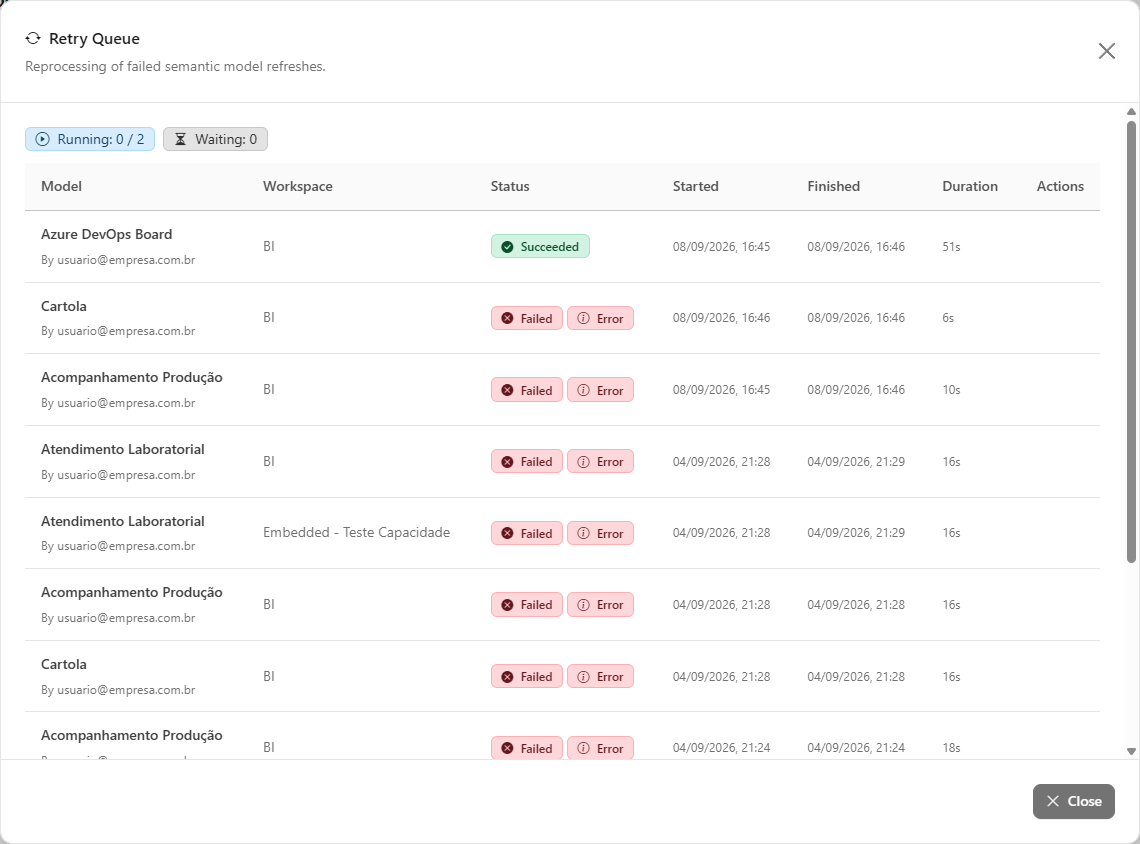Click the Workspace column header

pos(297,186)
